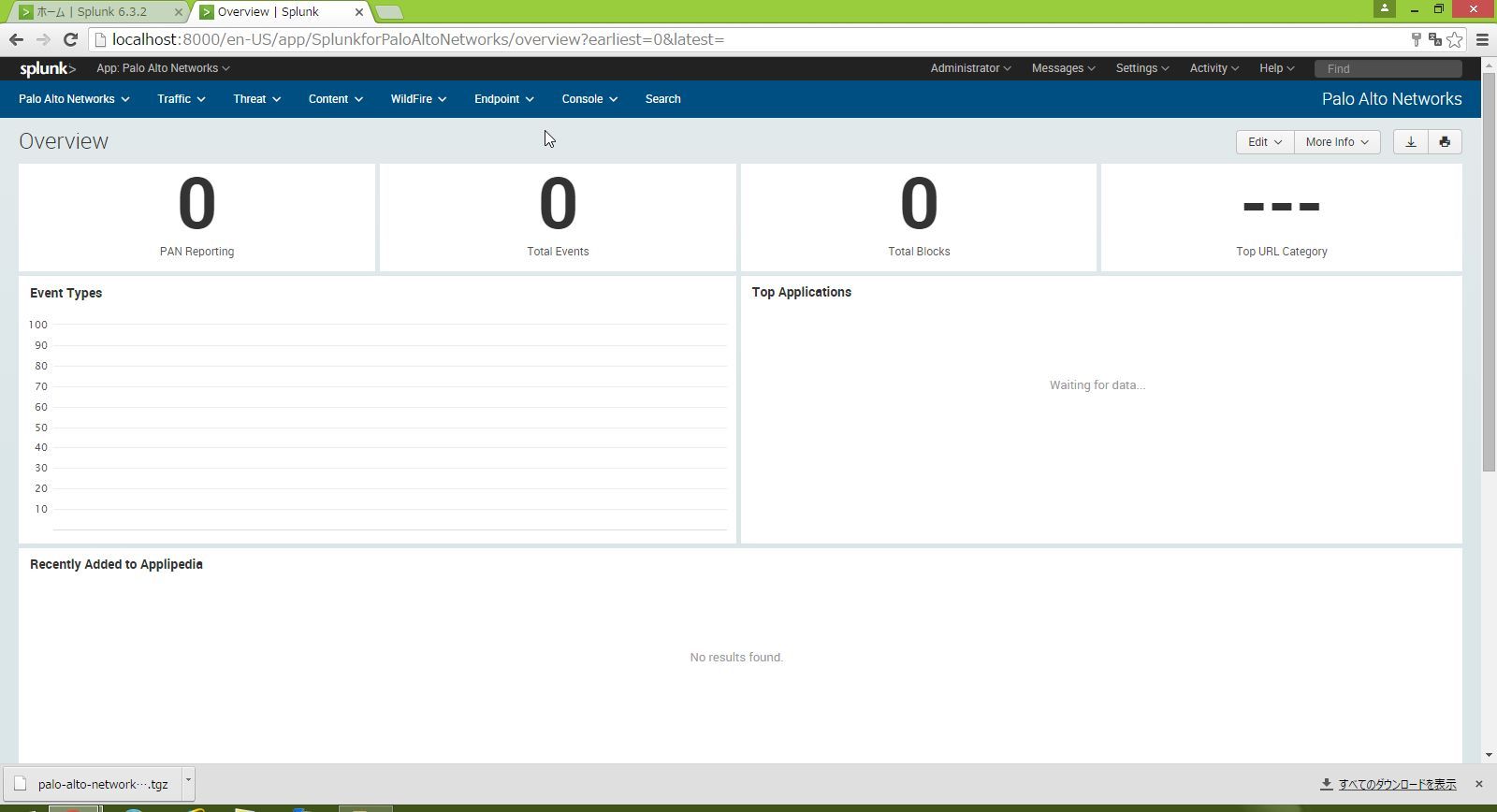This screenshot has height=812, width=1497.
Task: Click Recently Added to Applipedia title
Action: click(x=116, y=564)
